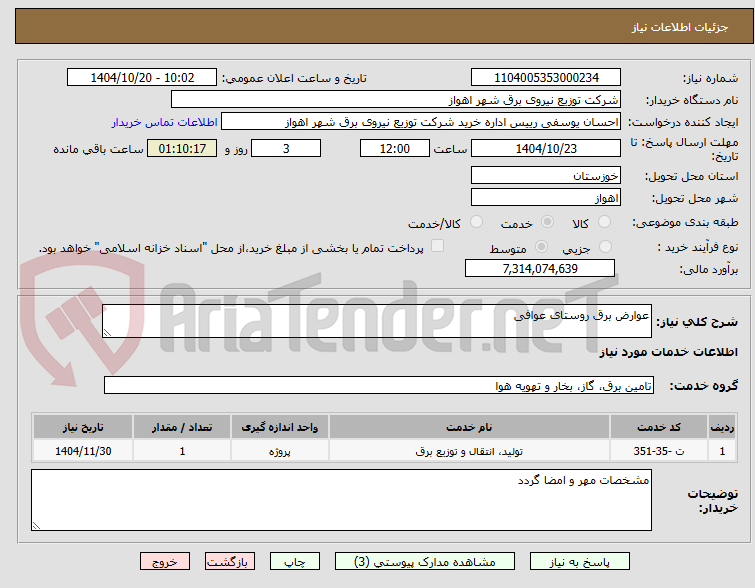This screenshot has width=755, height=588.
Task: Click the province field خوزستان
Action: [x=546, y=175]
